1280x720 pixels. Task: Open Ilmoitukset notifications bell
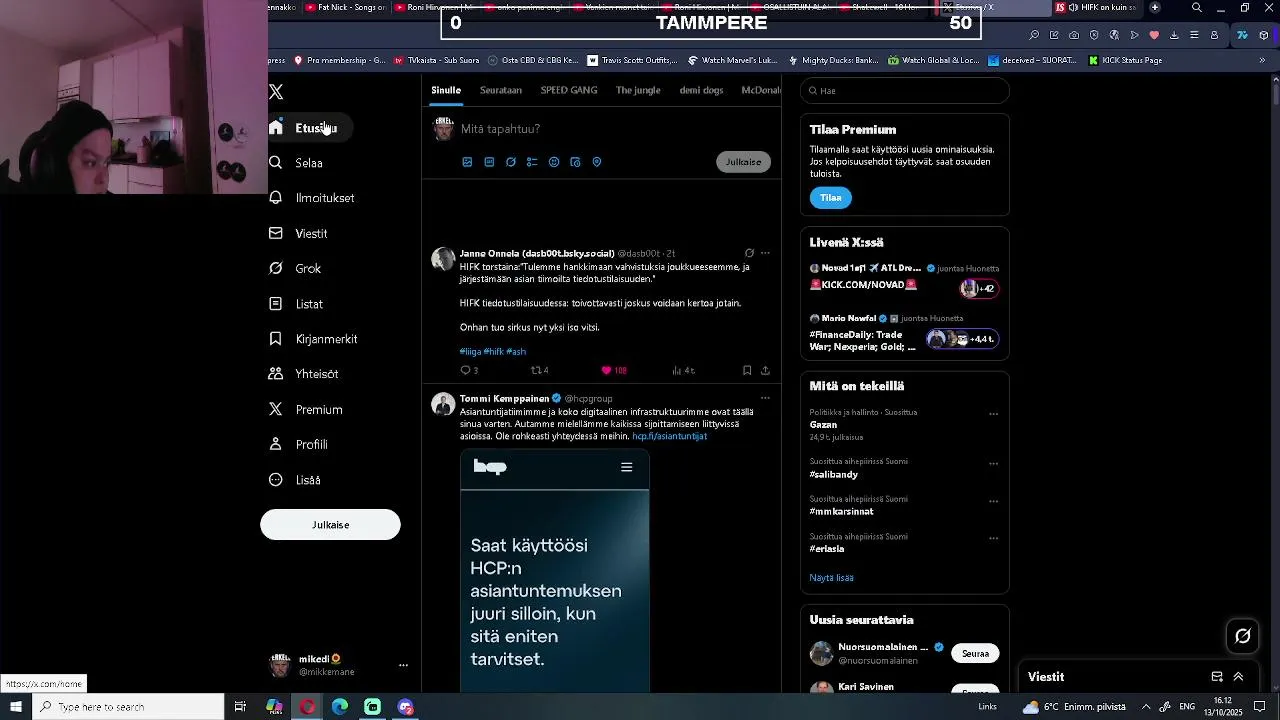click(x=312, y=198)
